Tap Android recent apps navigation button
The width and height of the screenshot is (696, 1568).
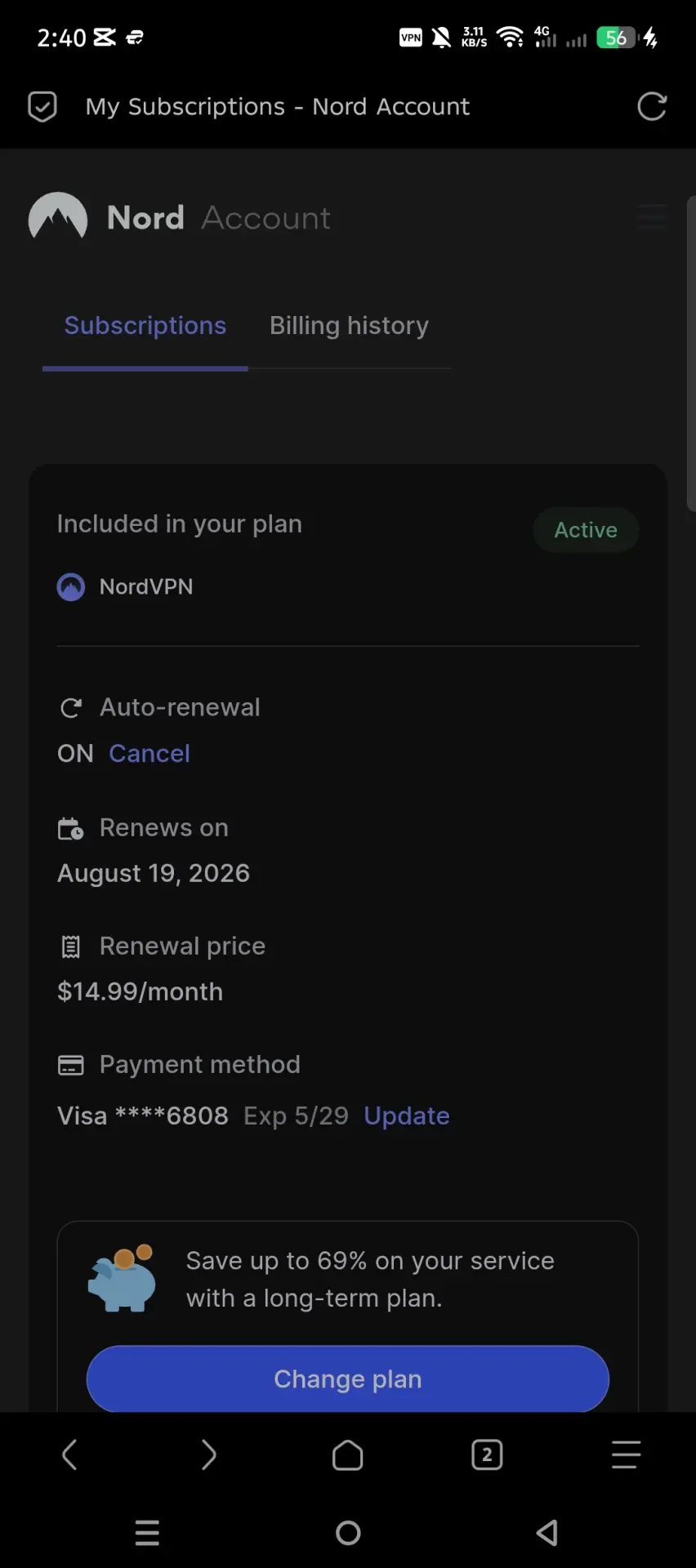click(147, 1533)
